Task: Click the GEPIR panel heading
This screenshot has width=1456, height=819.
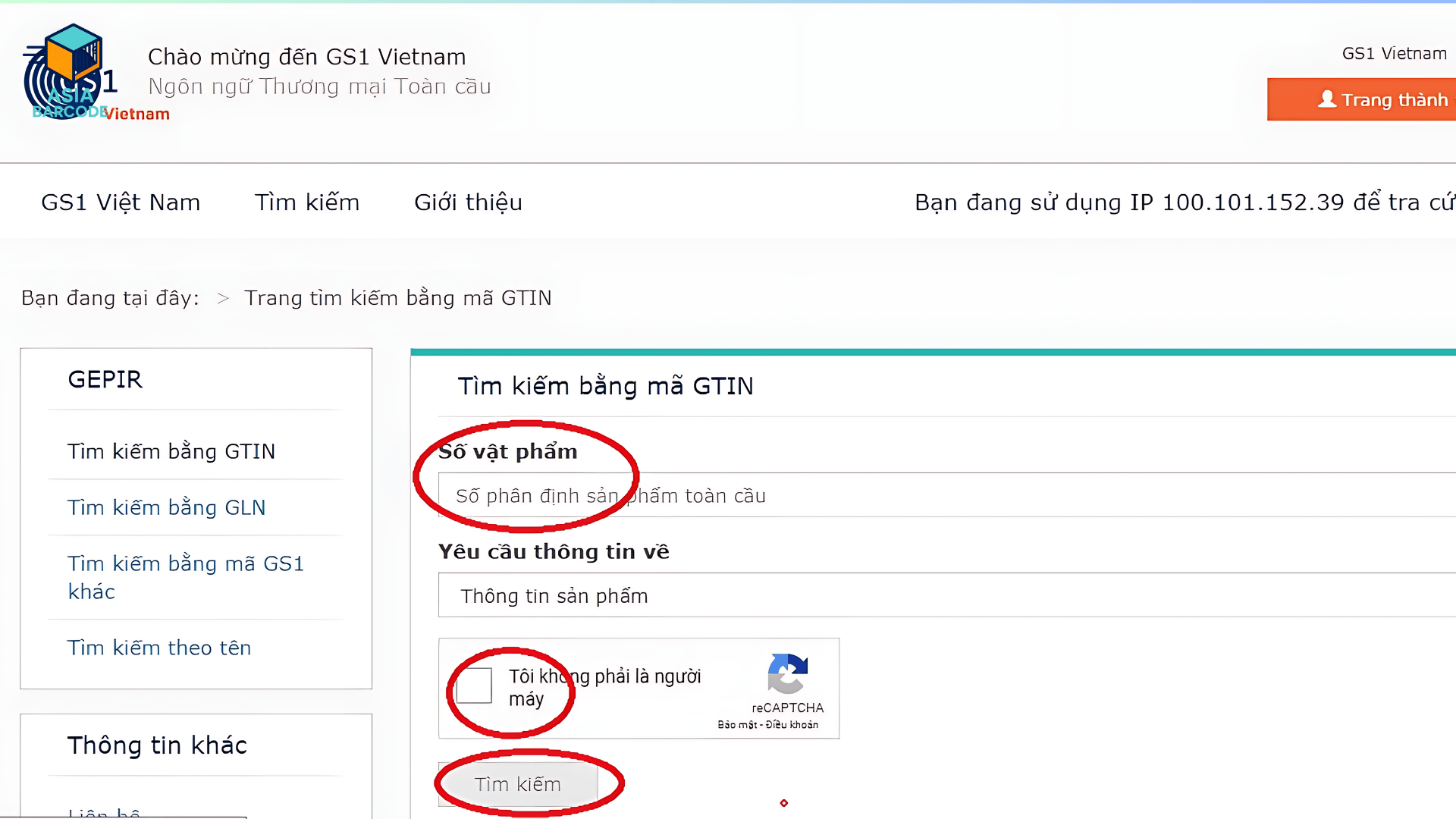Action: 105,379
